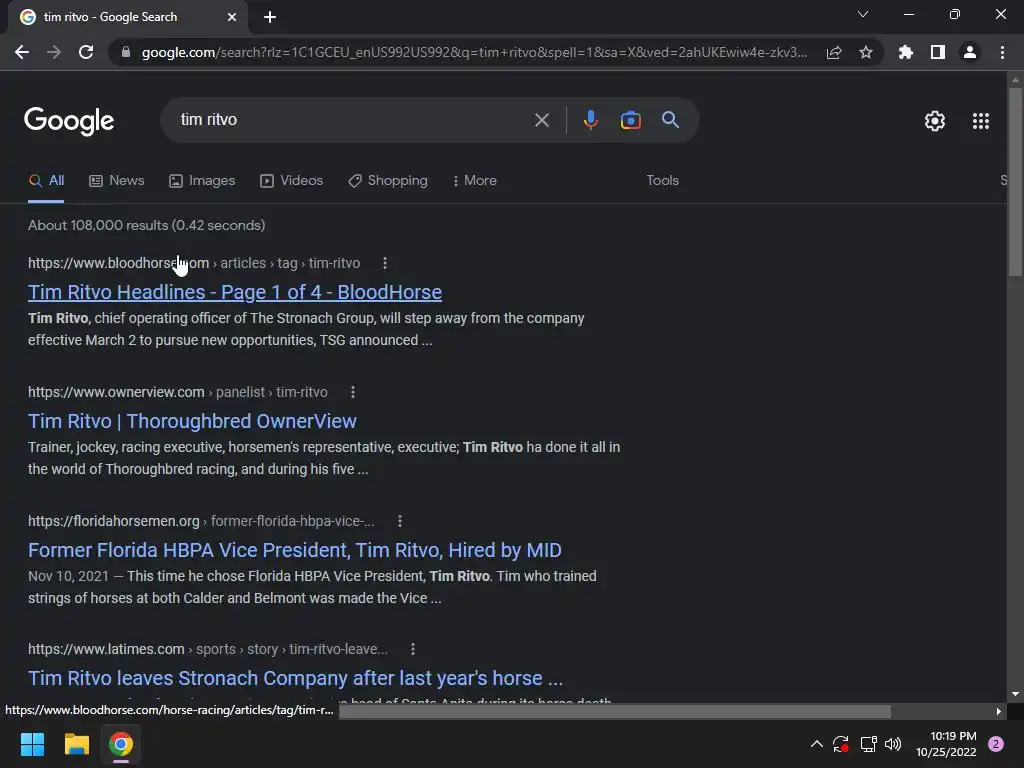Image resolution: width=1024 pixels, height=768 pixels.
Task: Click the ownerview.com URL breadcrumb
Action: pyautogui.click(x=178, y=392)
